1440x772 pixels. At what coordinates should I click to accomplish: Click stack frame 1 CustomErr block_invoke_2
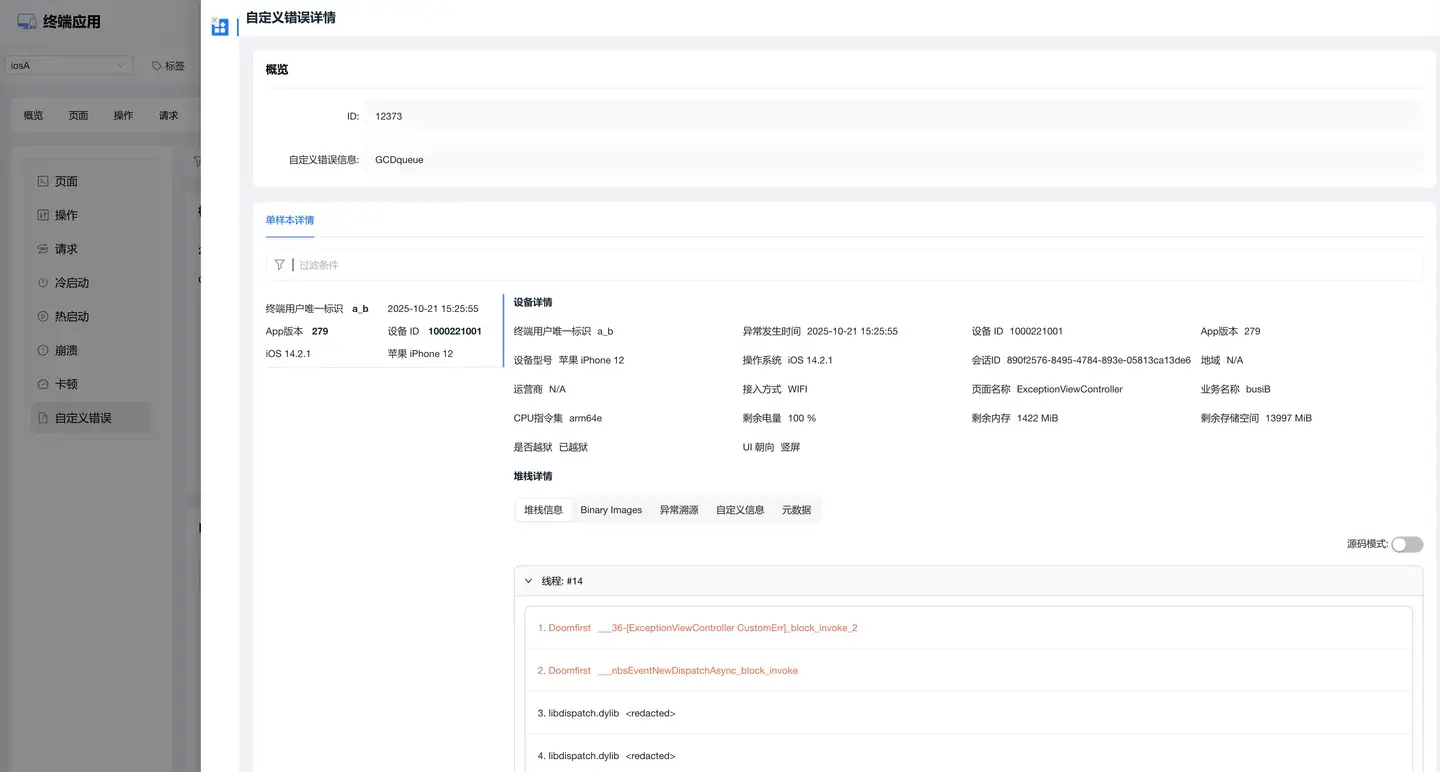(x=697, y=628)
